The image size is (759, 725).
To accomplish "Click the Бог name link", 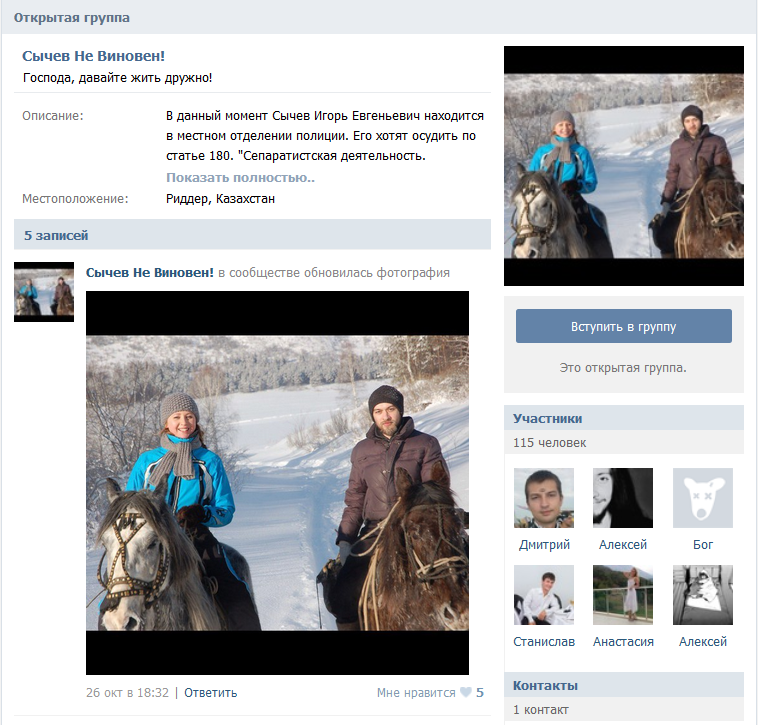I will click(x=703, y=544).
